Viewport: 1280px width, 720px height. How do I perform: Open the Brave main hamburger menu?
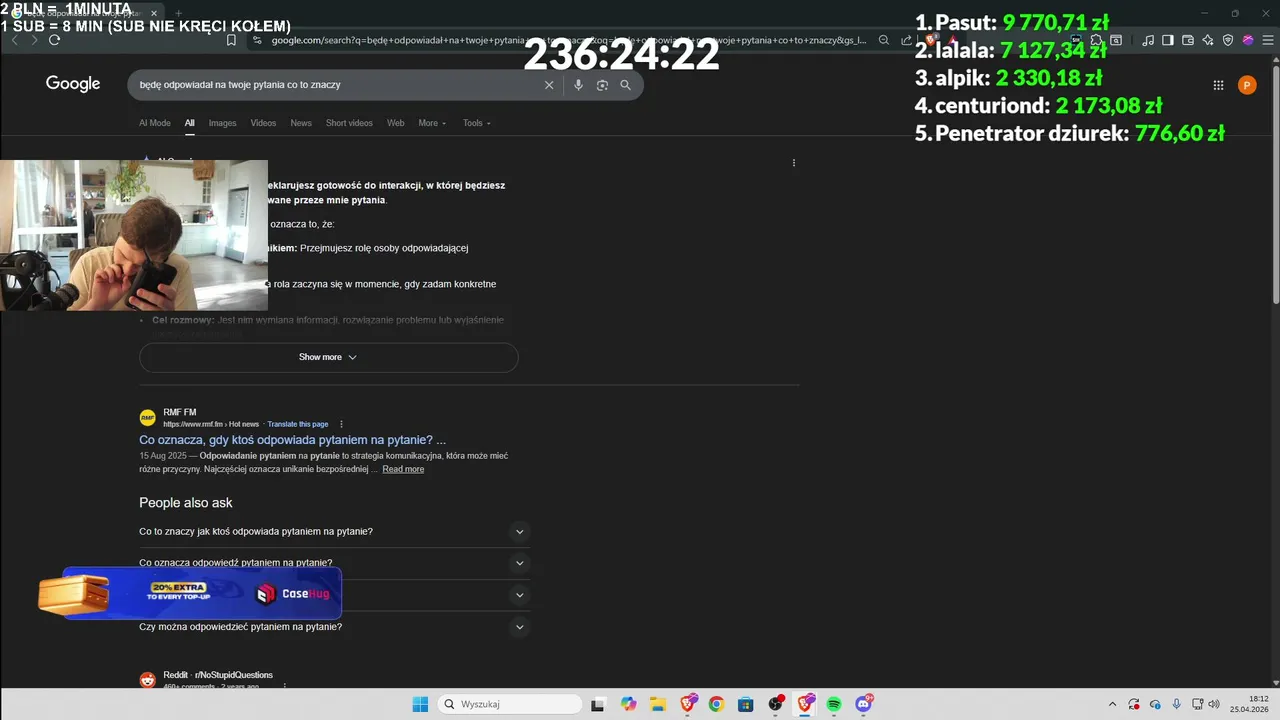(1266, 40)
